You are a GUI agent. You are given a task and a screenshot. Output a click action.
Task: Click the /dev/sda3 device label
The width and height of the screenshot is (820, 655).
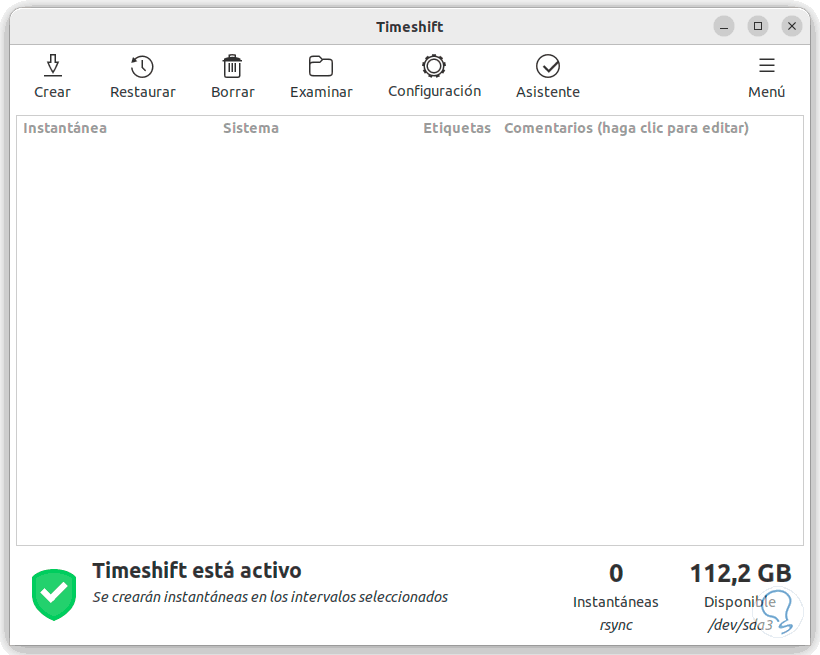(740, 624)
